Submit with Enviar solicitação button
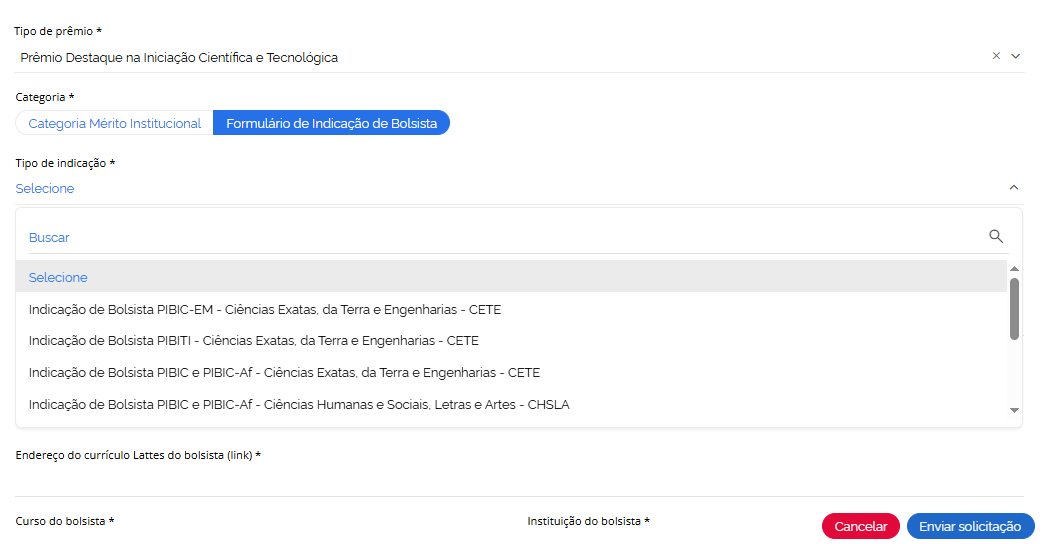 [970, 526]
